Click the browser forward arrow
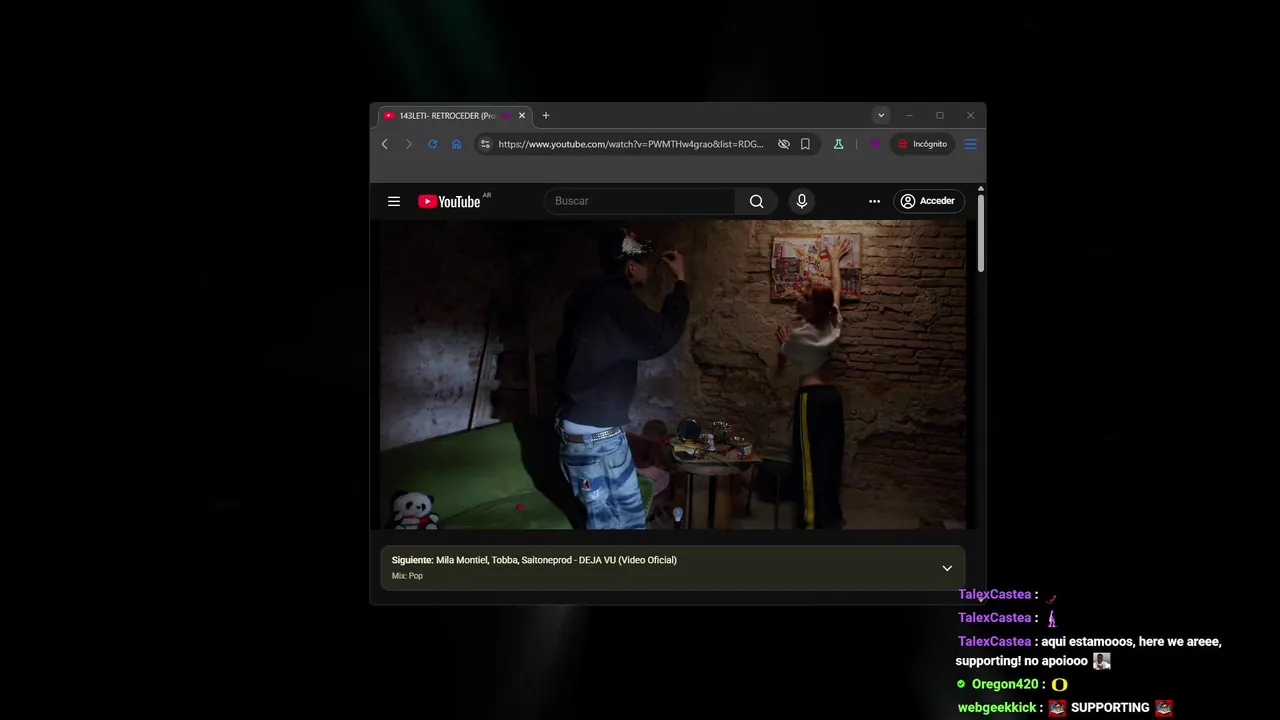The width and height of the screenshot is (1280, 720). [x=408, y=144]
